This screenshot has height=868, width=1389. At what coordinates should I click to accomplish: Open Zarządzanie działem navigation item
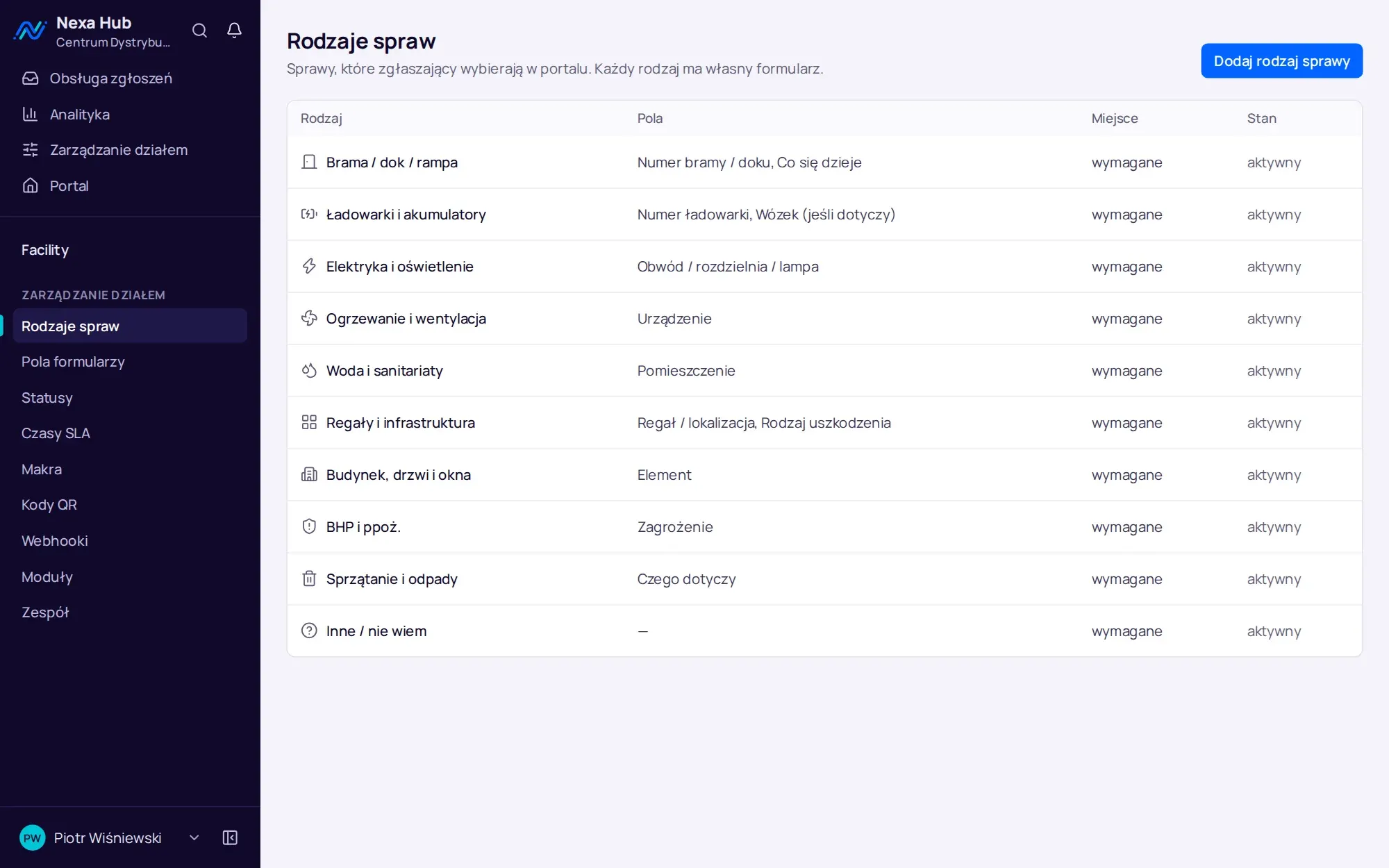point(131,150)
